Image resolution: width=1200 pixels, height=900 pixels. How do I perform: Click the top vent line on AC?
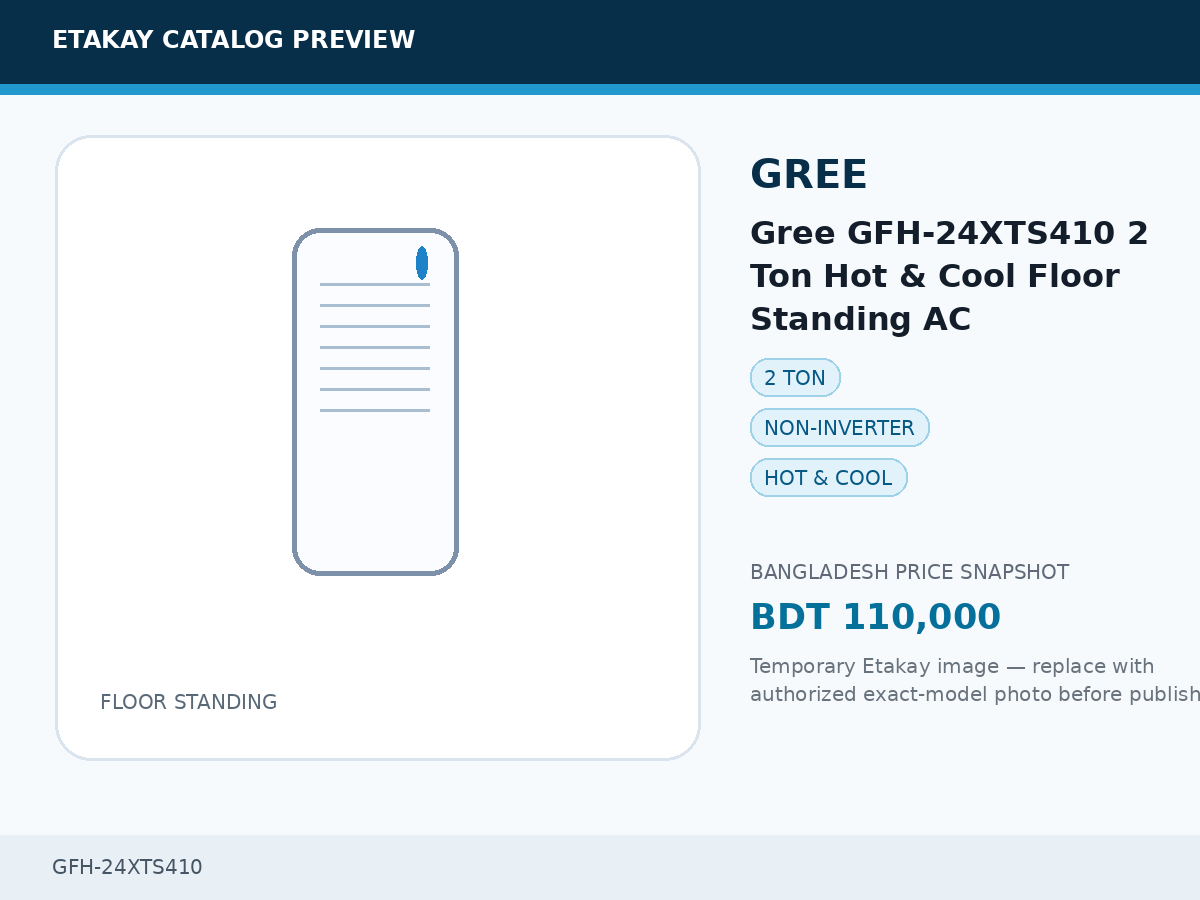click(375, 284)
